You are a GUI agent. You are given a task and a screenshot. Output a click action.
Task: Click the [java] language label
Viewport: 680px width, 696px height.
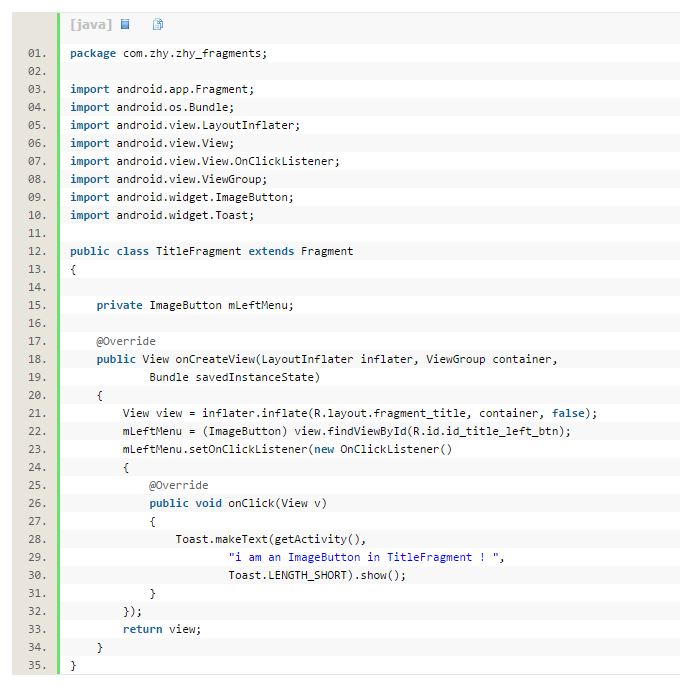[x=91, y=24]
